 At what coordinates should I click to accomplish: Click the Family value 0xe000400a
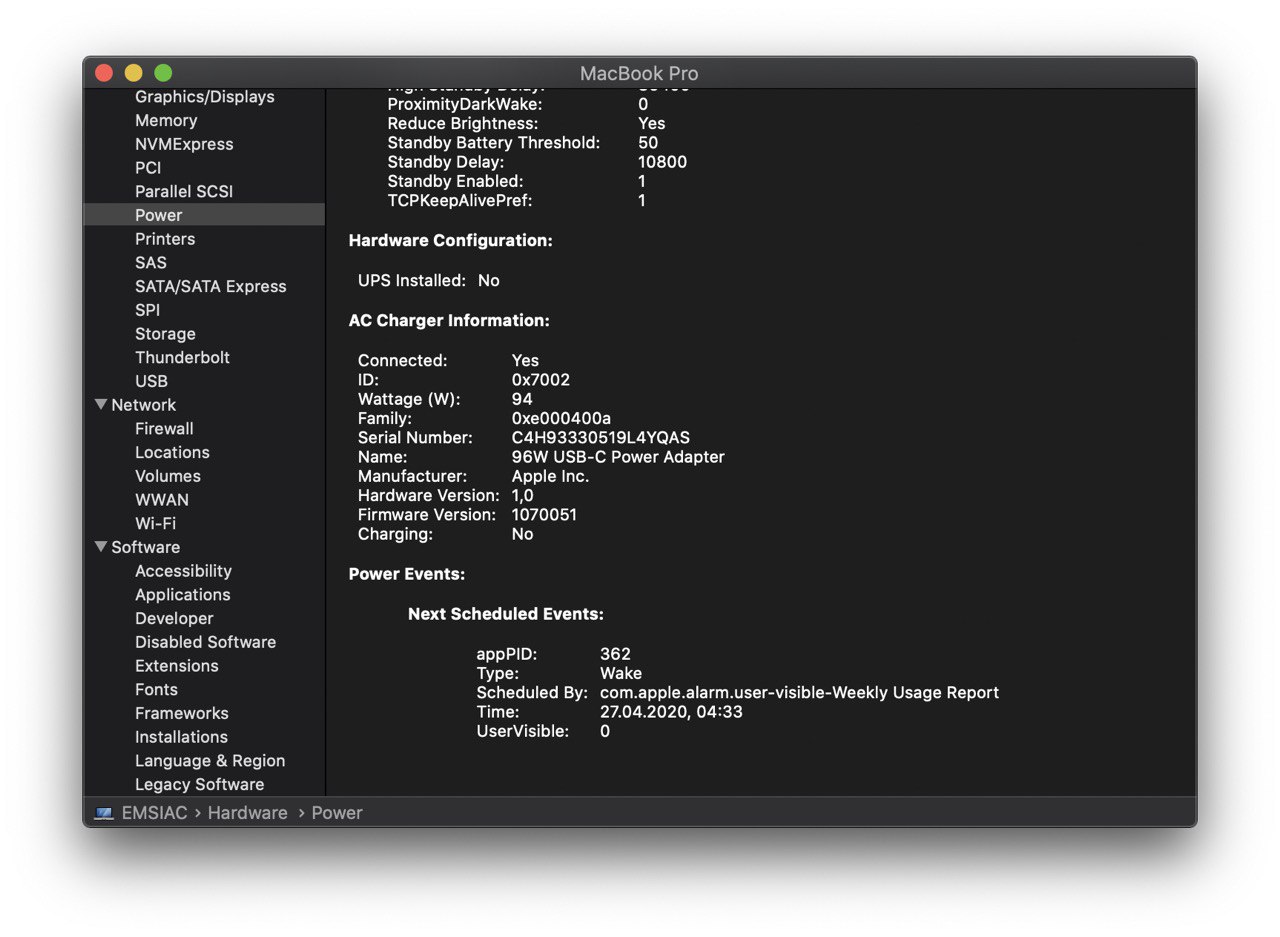tap(561, 418)
